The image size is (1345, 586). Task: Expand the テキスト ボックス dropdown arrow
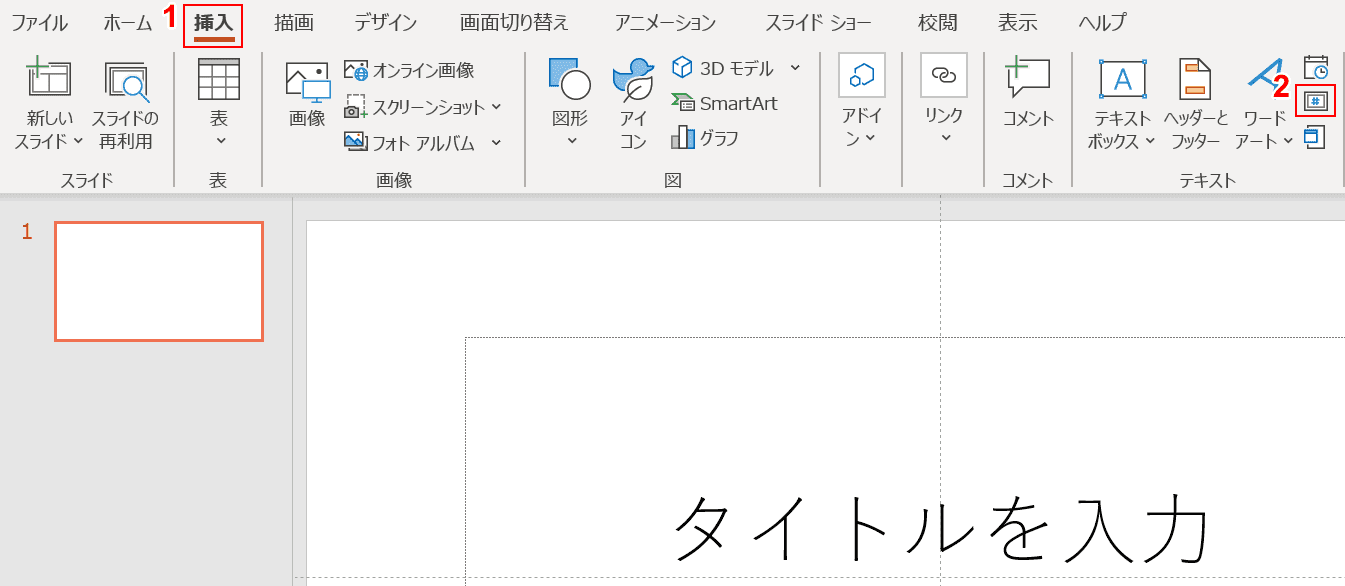click(1150, 141)
